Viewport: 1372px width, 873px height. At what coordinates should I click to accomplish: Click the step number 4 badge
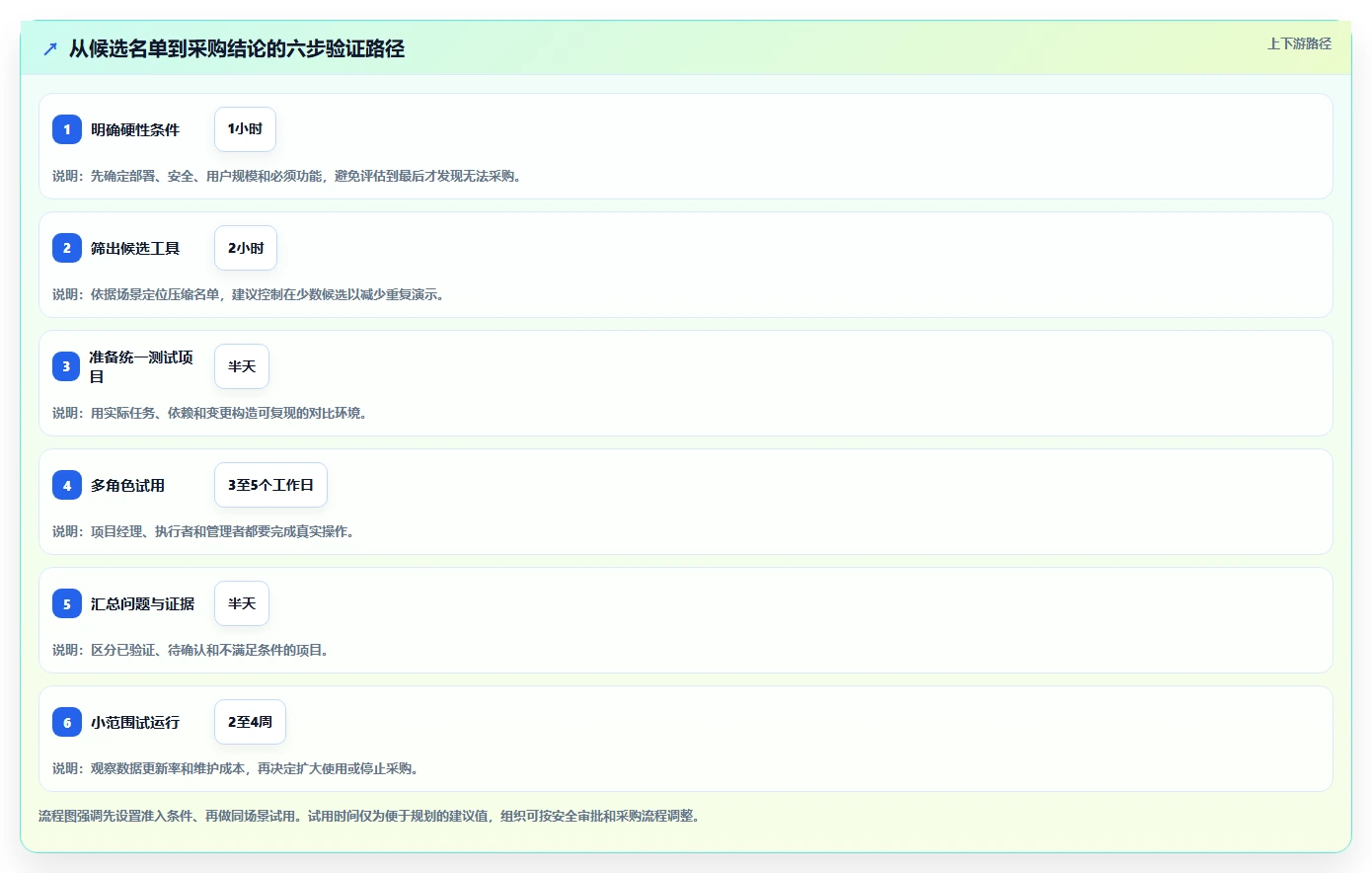pyautogui.click(x=67, y=485)
